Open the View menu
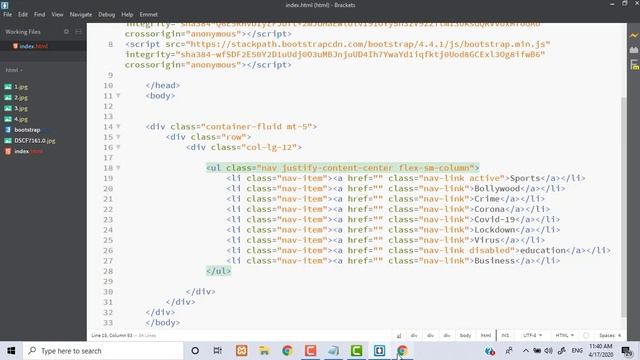This screenshot has width=640, height=360. coord(57,14)
